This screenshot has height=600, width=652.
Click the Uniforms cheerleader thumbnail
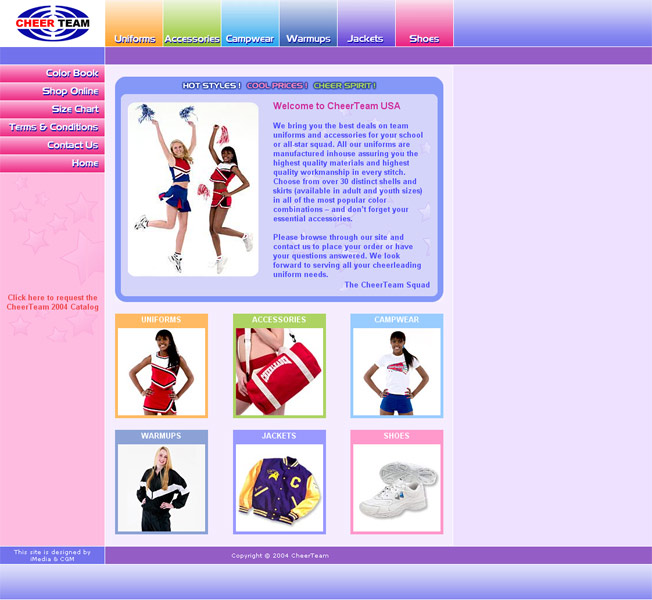tap(161, 371)
